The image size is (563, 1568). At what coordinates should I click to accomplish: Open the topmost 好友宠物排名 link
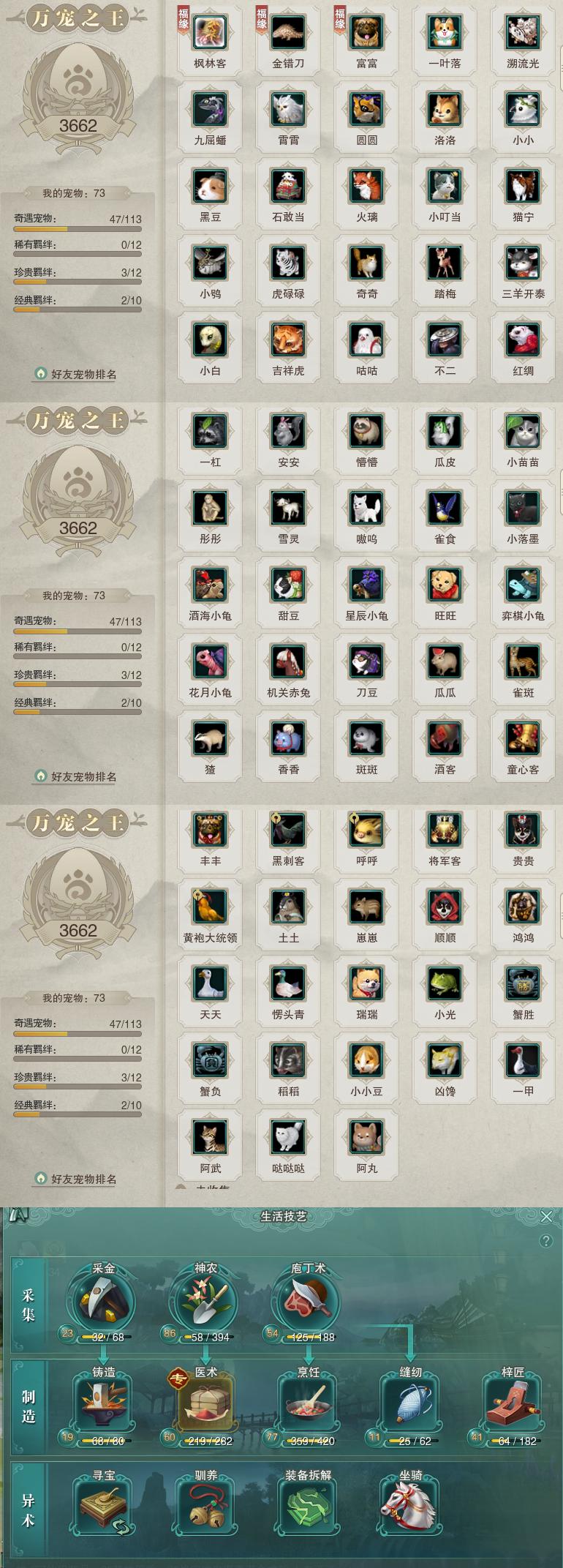point(76,374)
